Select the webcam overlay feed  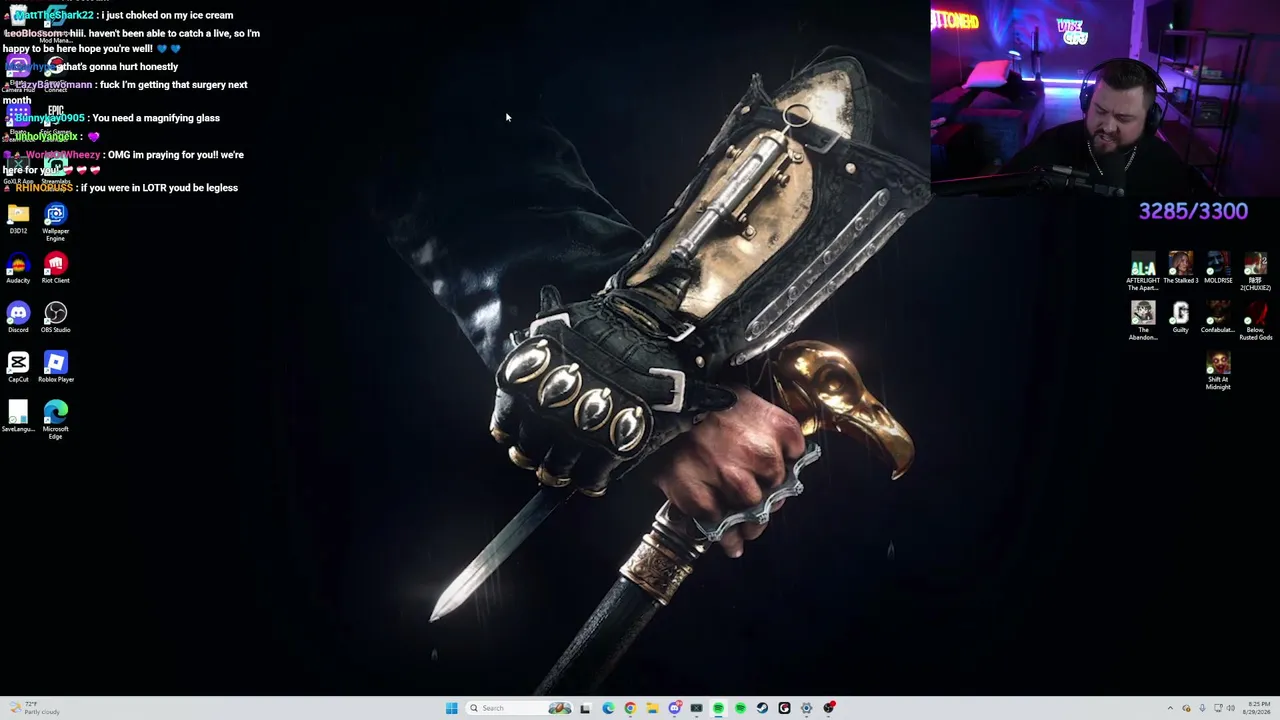1105,97
